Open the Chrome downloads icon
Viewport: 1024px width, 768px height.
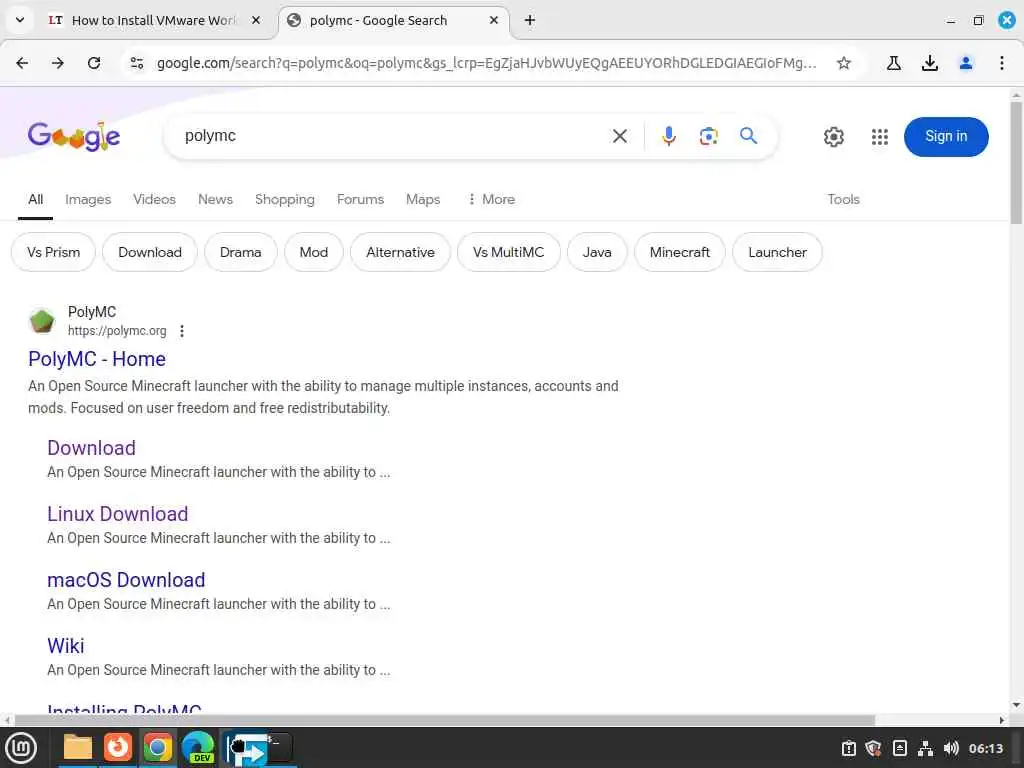coord(930,63)
